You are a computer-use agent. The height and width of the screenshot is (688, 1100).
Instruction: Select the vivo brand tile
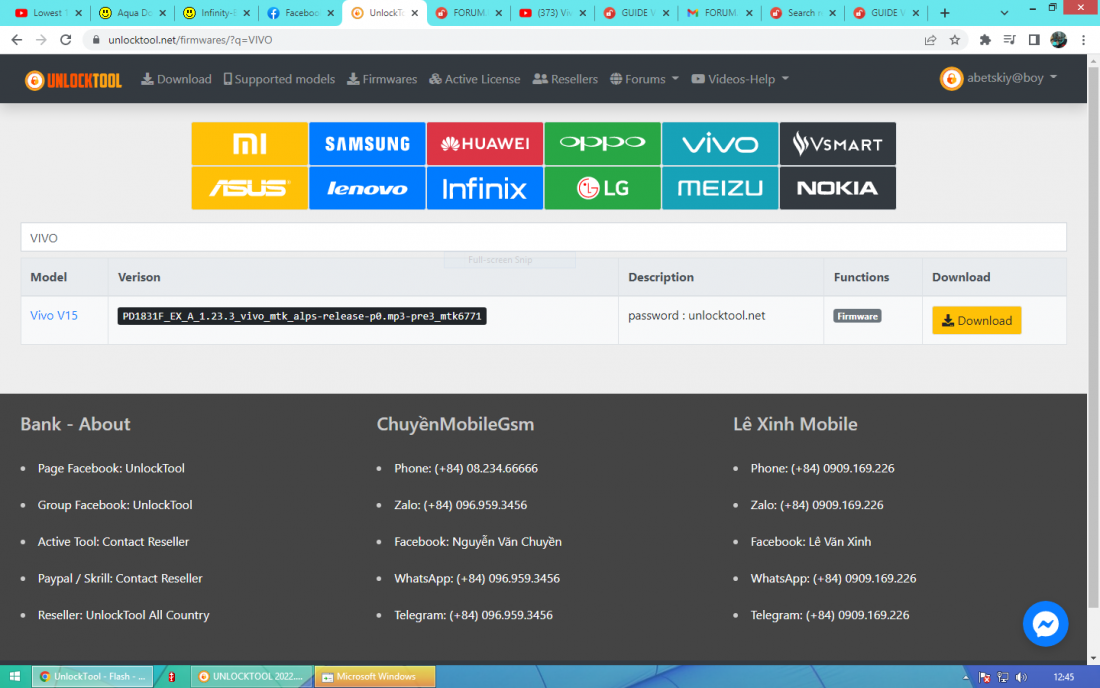[x=720, y=144]
